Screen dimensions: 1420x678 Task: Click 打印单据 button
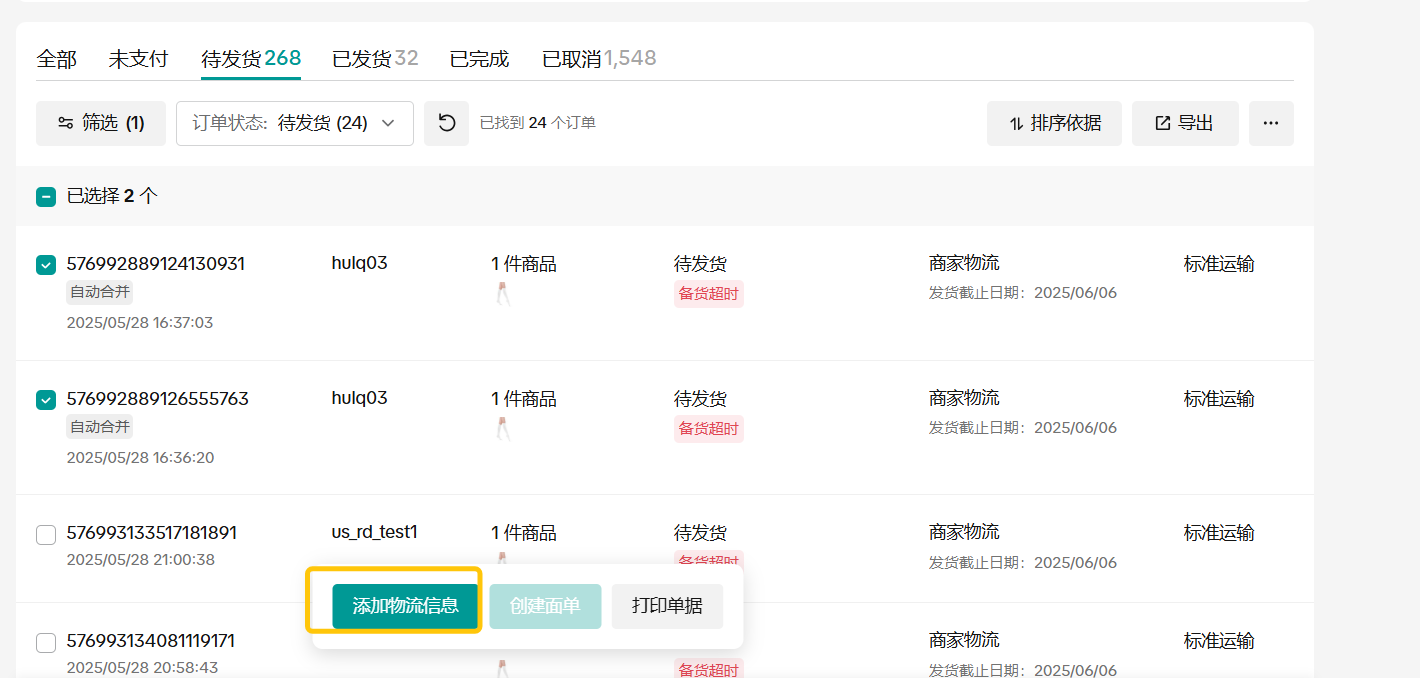(667, 606)
